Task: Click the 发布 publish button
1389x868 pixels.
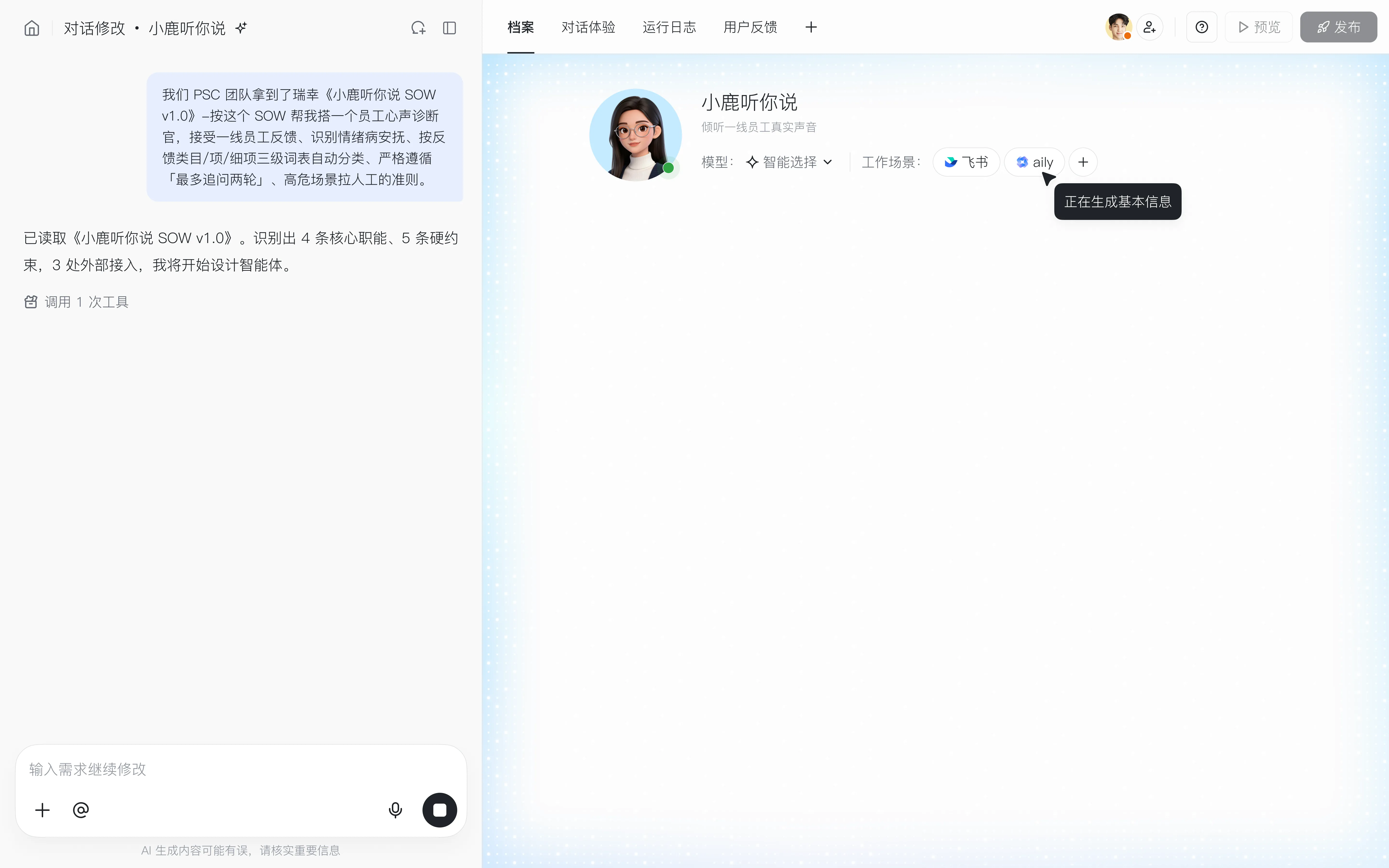Action: (x=1339, y=27)
